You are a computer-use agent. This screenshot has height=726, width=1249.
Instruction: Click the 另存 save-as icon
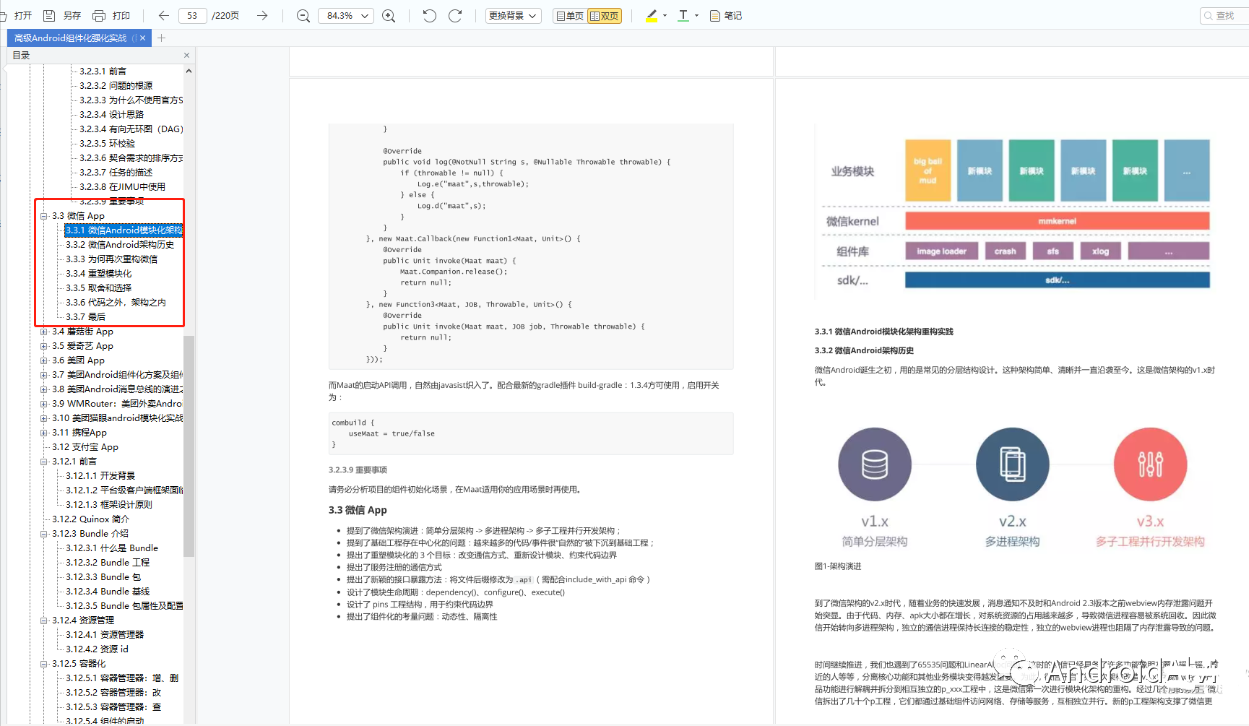tap(51, 16)
